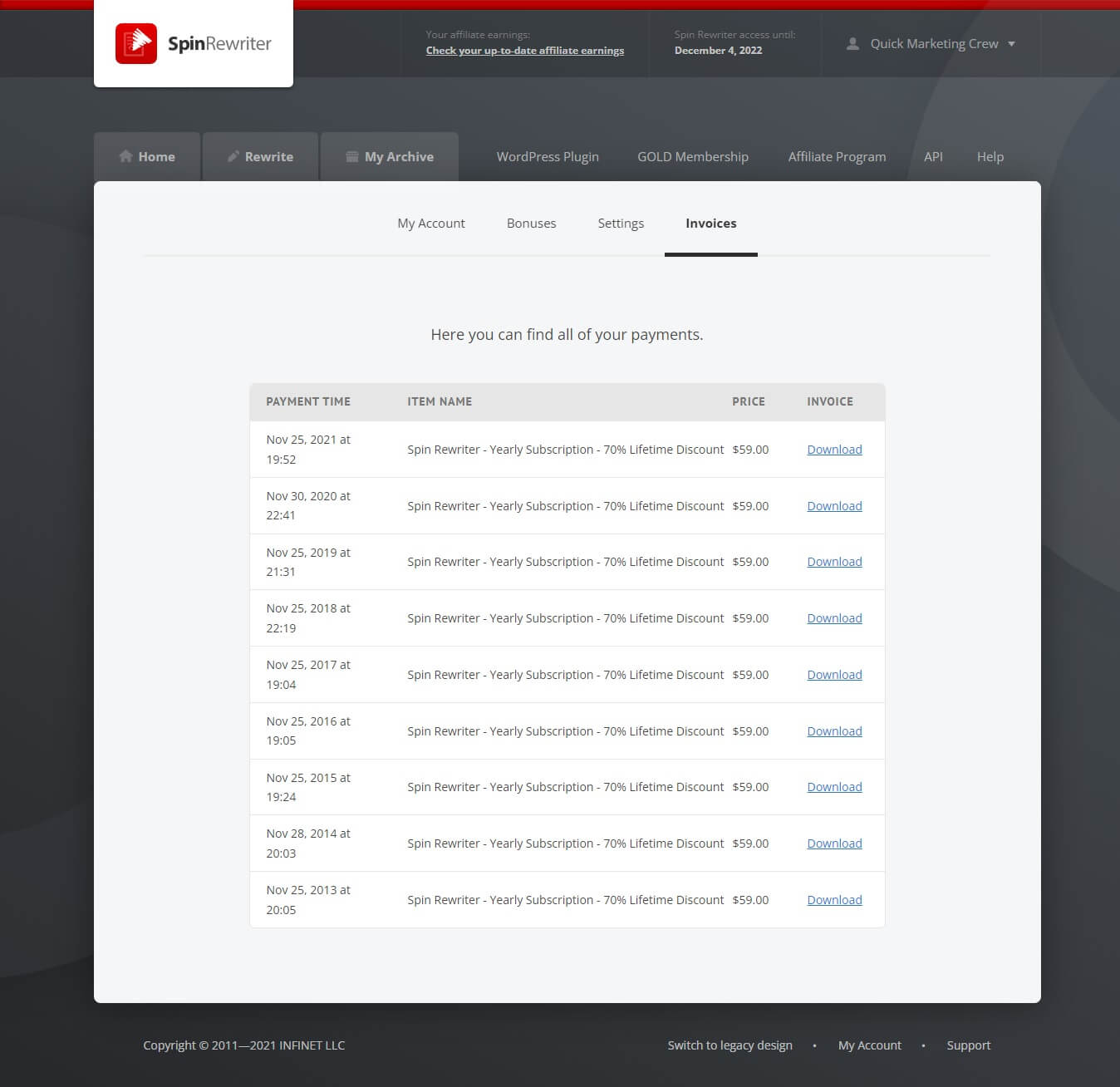This screenshot has height=1087, width=1120.
Task: Download the Nov 25, 2021 invoice
Action: click(834, 450)
